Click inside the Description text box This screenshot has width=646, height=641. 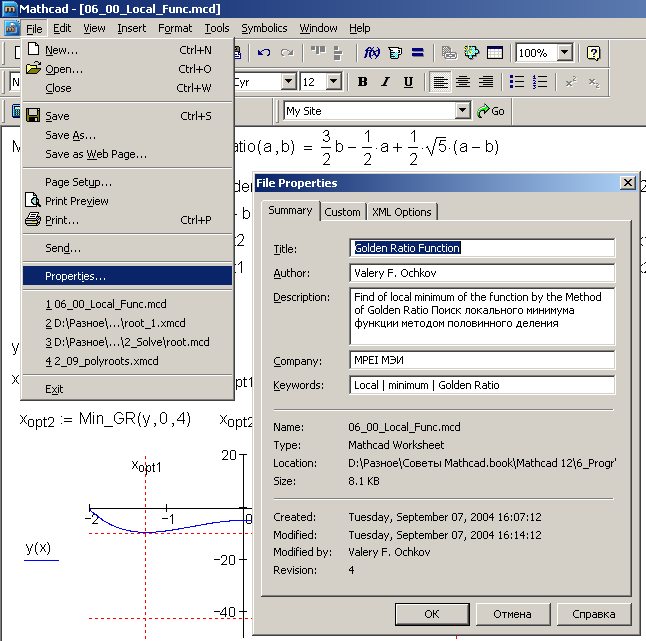point(482,316)
